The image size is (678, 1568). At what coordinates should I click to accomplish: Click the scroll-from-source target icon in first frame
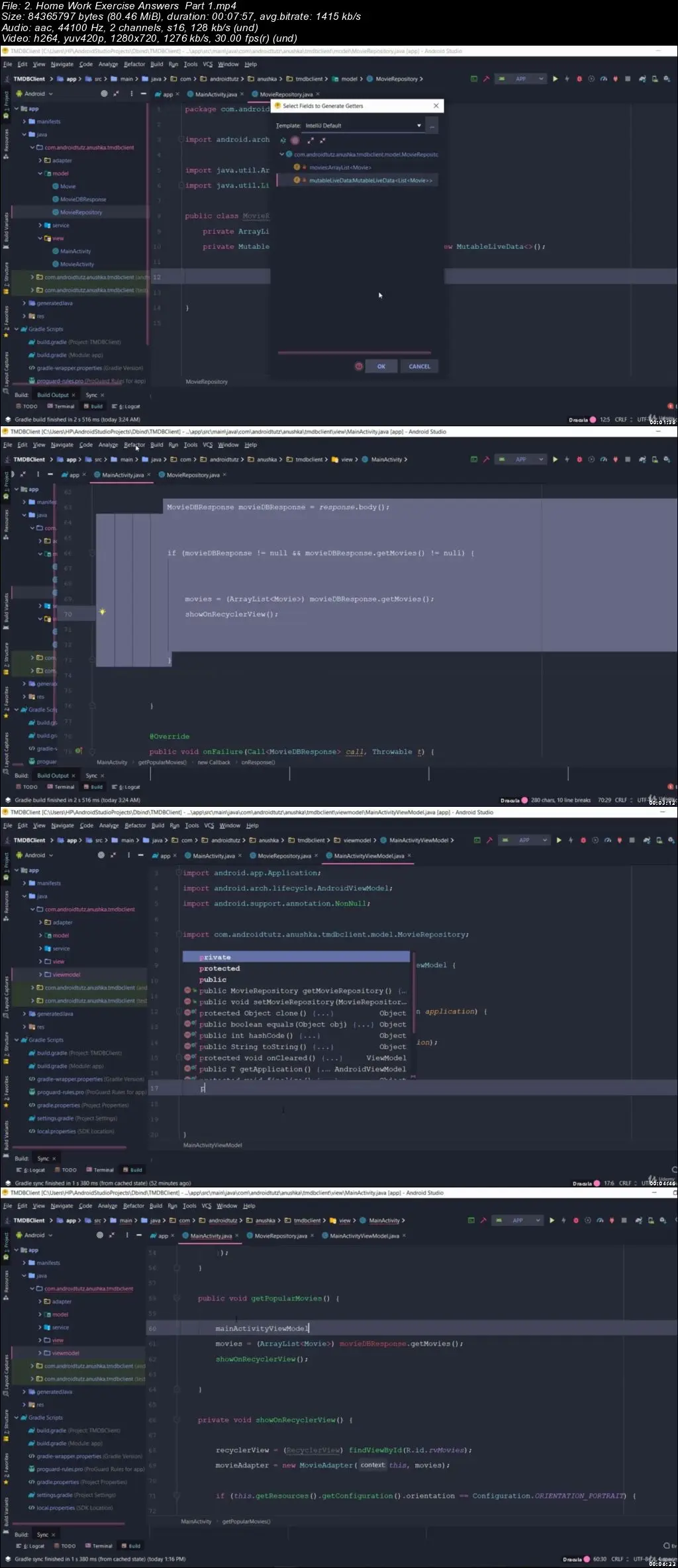[104, 94]
